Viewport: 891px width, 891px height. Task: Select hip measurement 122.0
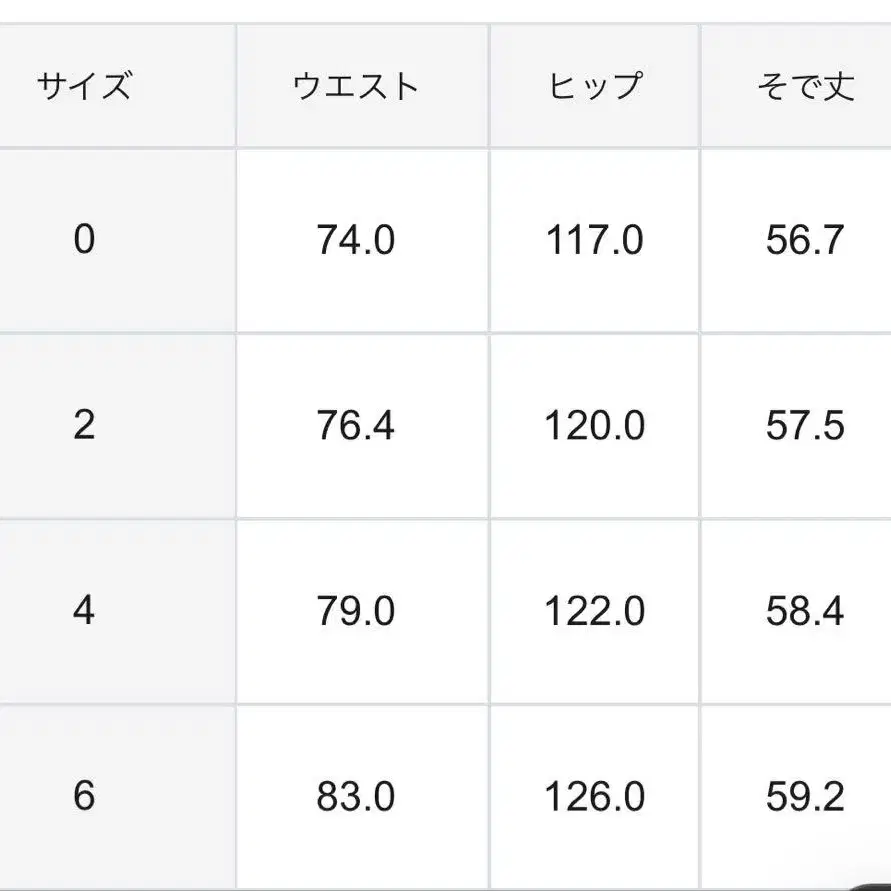(594, 611)
